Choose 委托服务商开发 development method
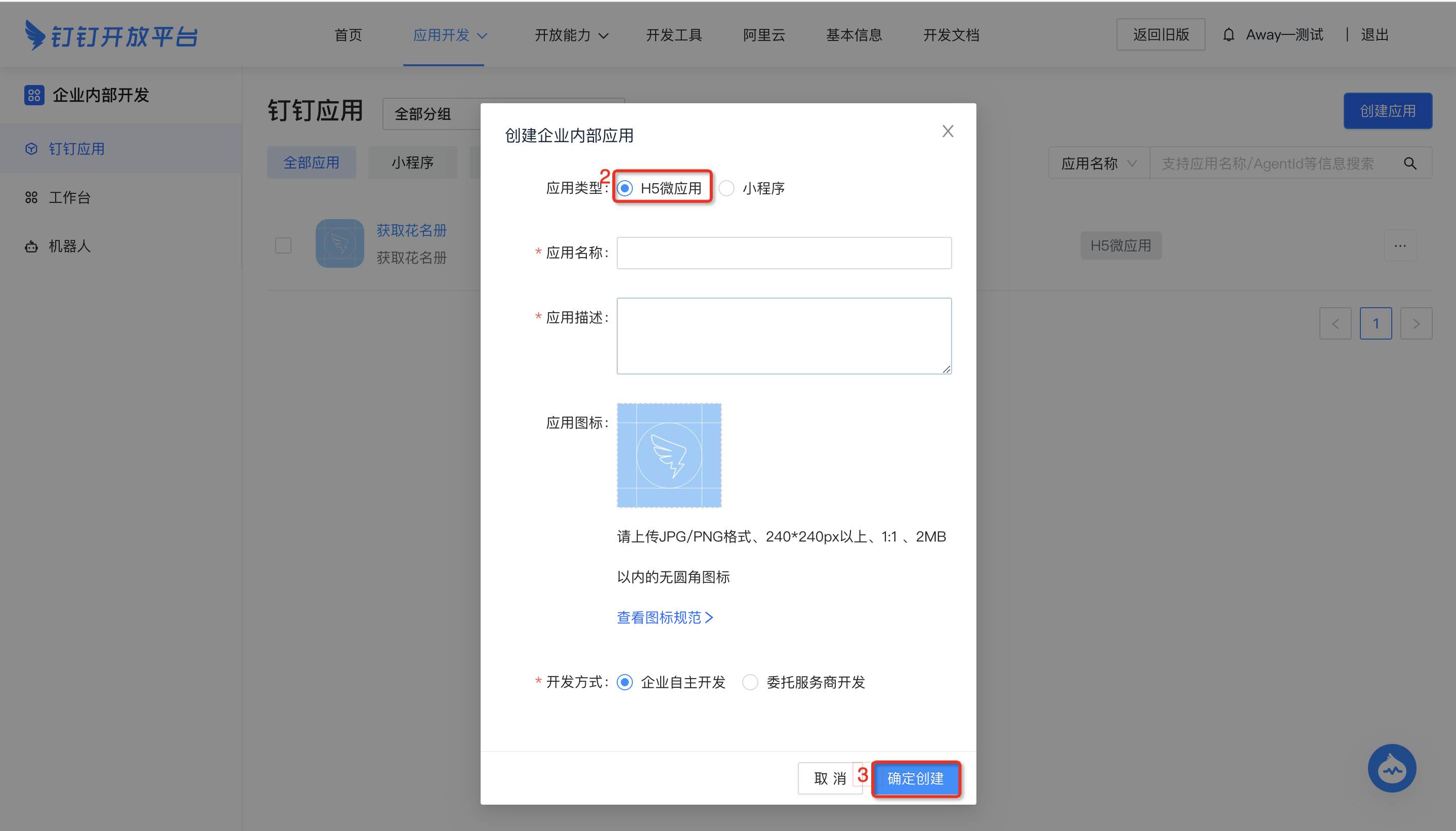 pyautogui.click(x=750, y=682)
